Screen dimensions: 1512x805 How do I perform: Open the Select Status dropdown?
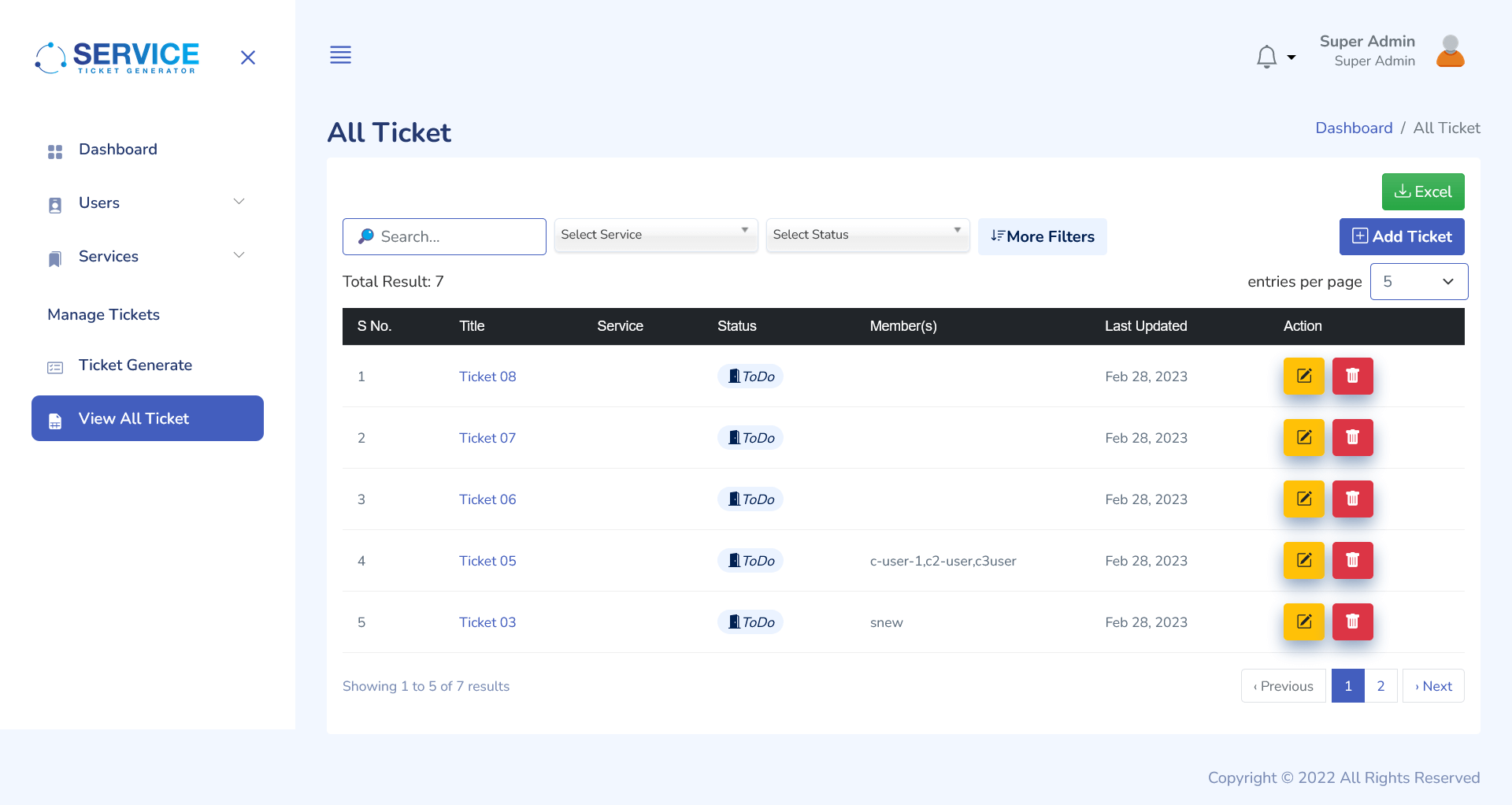867,235
